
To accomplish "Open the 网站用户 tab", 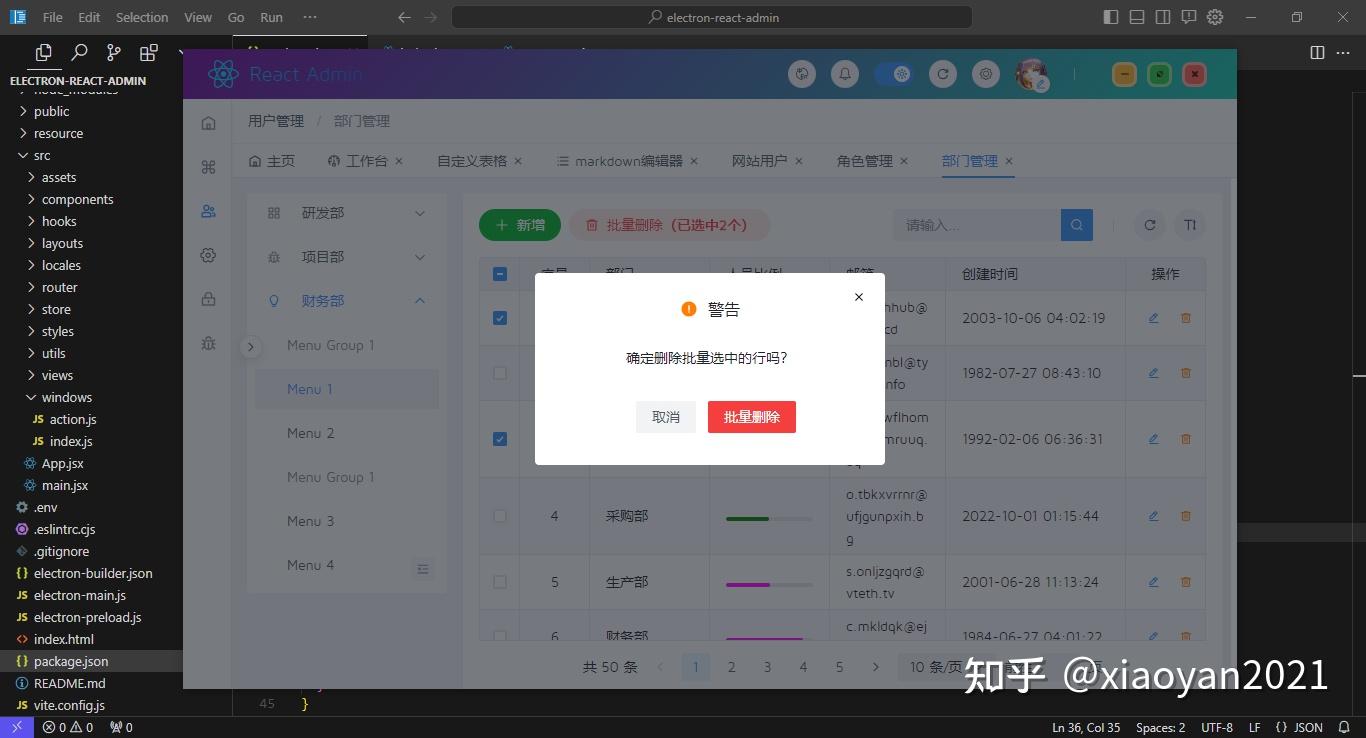I will click(760, 160).
